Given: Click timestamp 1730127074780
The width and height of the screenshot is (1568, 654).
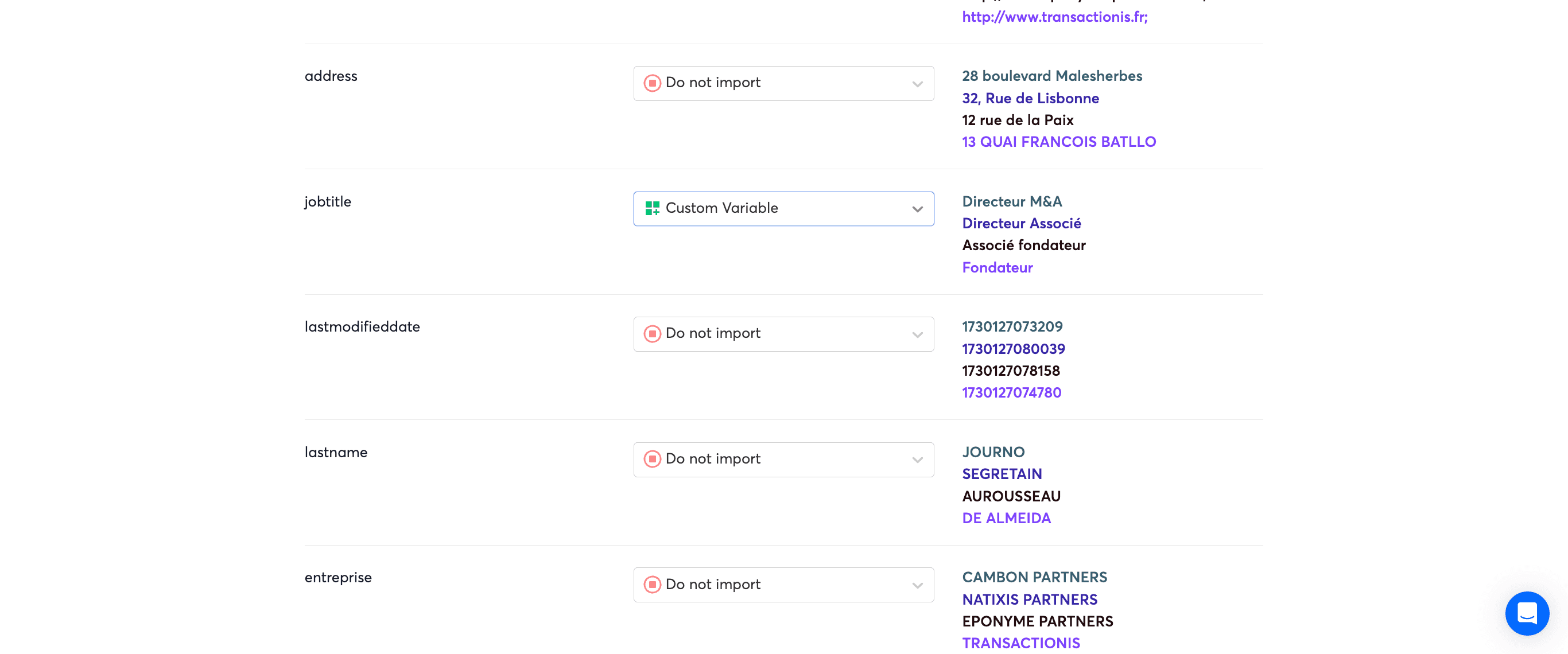Looking at the screenshot, I should click(1011, 393).
